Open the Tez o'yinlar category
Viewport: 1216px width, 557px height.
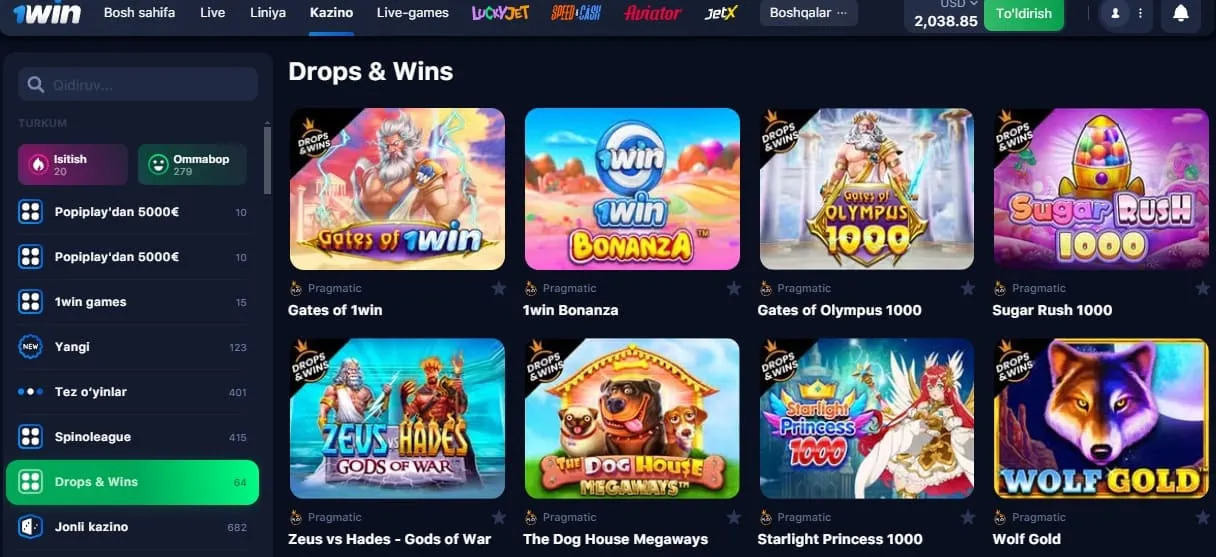point(132,392)
